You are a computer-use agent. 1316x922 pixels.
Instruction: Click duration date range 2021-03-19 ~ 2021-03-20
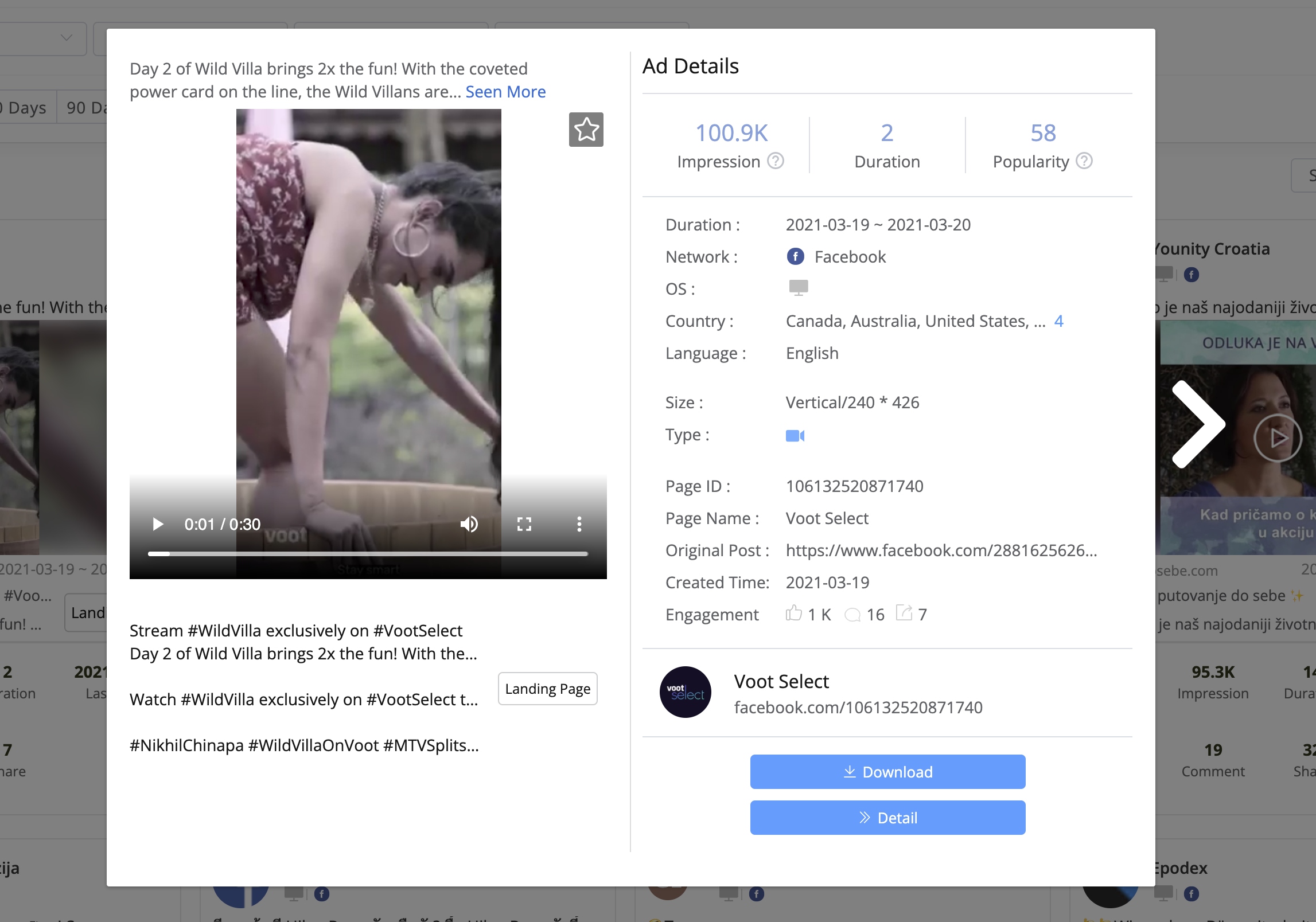(x=878, y=225)
